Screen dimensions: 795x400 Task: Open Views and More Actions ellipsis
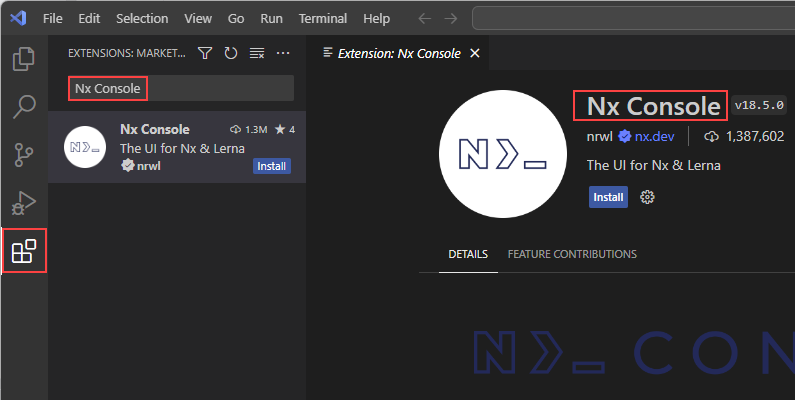pos(283,53)
